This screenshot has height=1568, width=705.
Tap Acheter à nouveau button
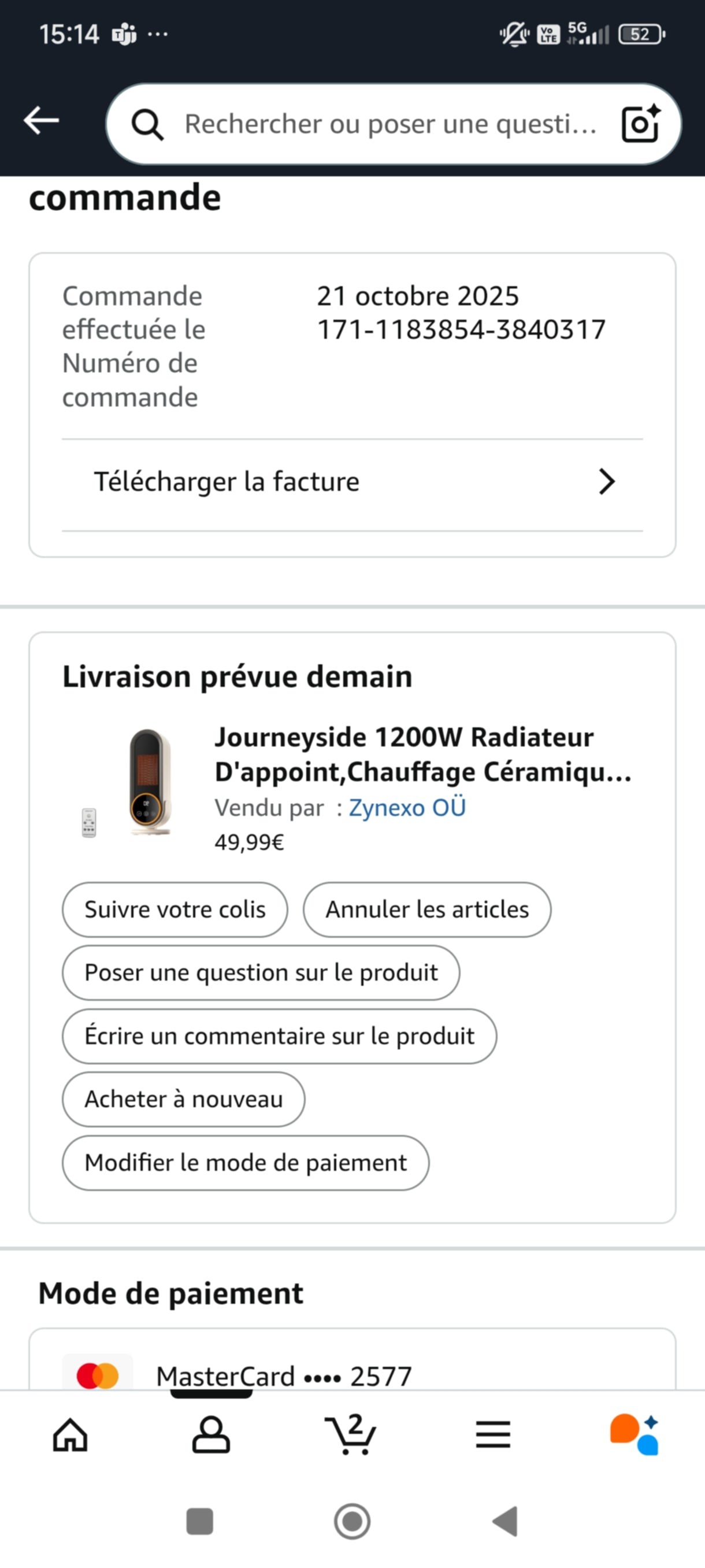coord(184,1099)
